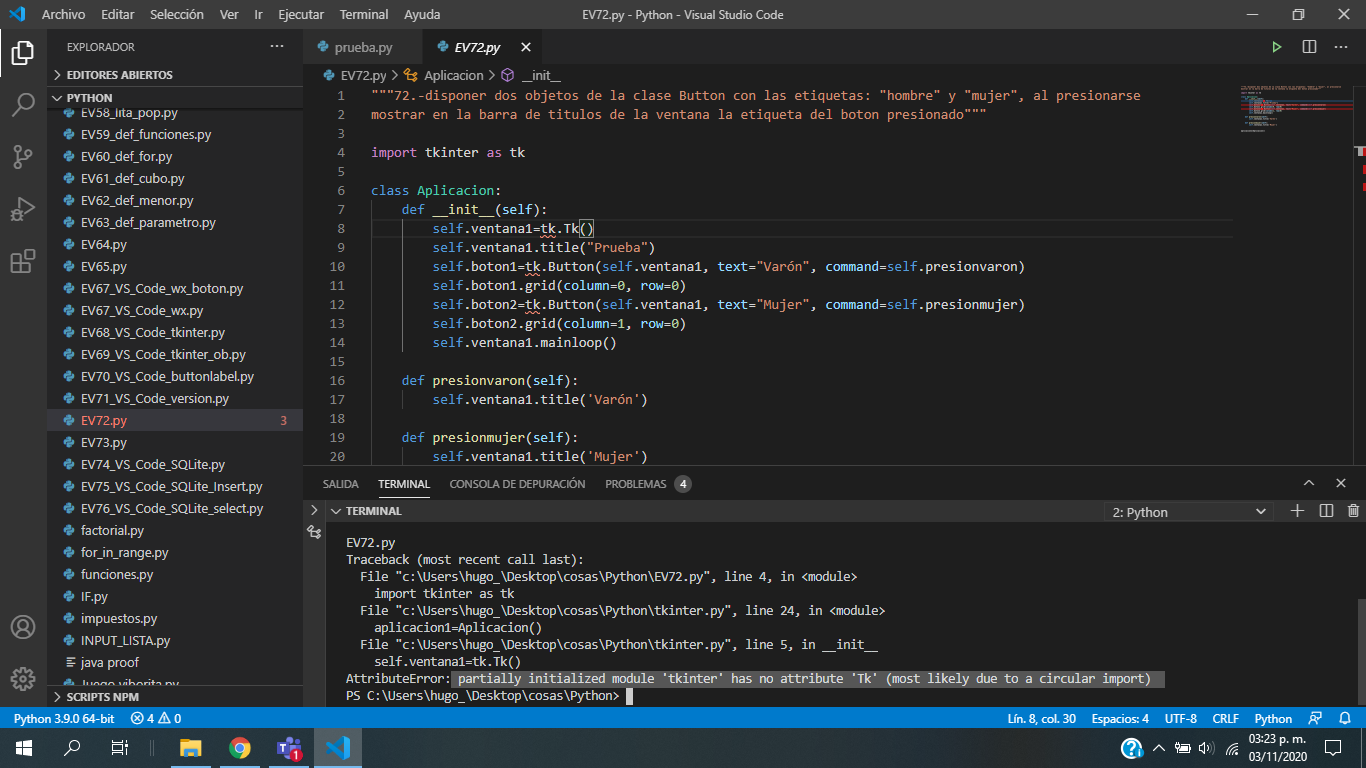Run the Python file with play button
Image resolution: width=1366 pixels, height=768 pixels.
1277,47
